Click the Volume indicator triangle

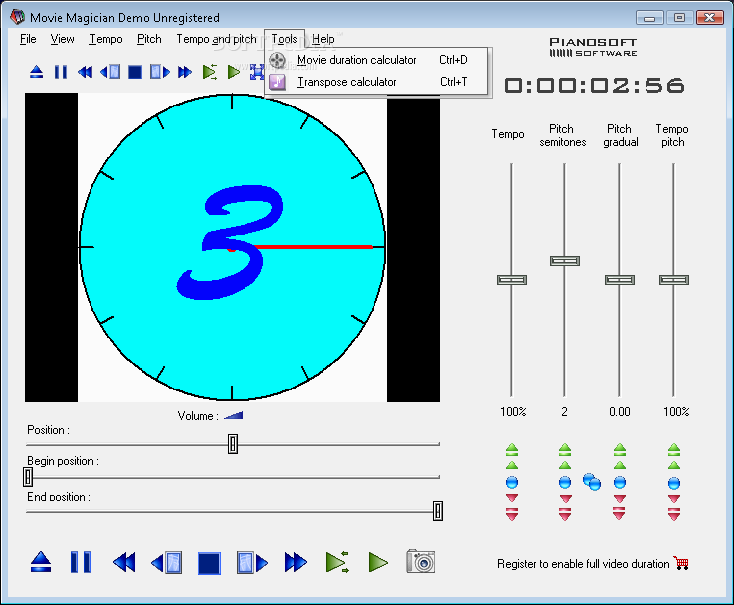click(x=234, y=415)
